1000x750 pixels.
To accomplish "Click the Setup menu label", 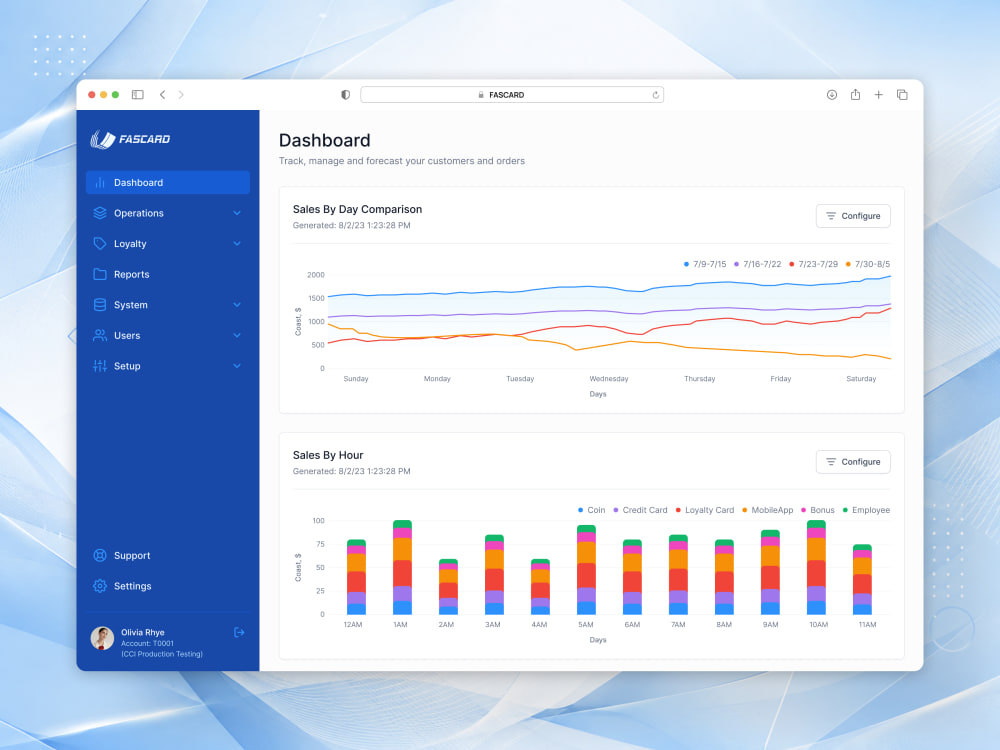I will (x=127, y=366).
